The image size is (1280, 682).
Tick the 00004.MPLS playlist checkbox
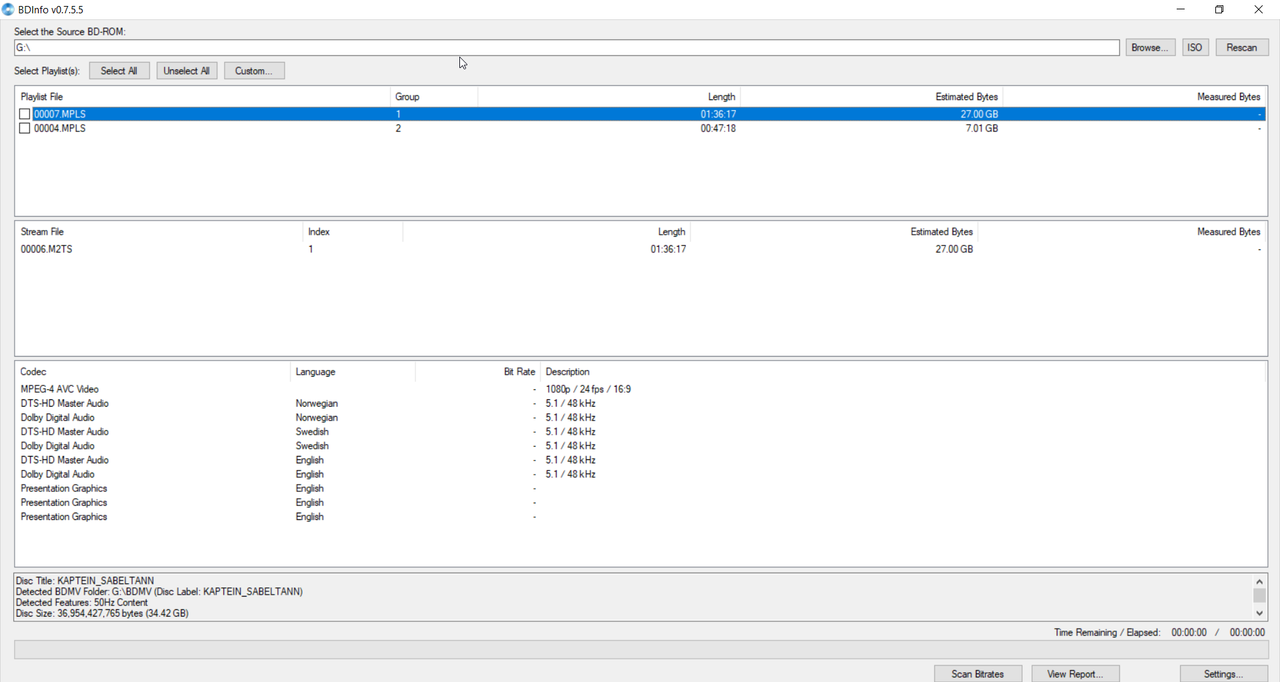coord(25,128)
